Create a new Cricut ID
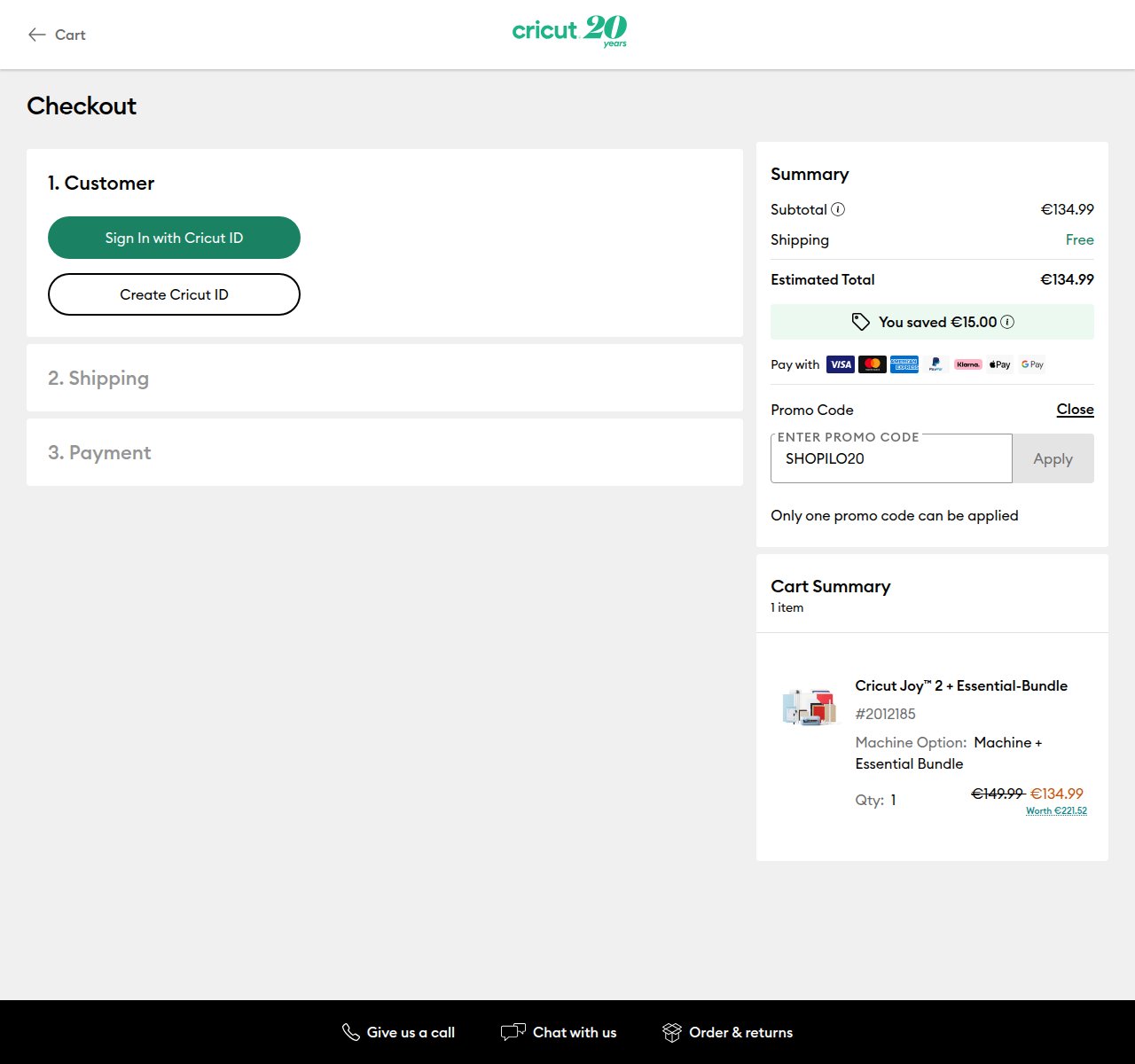 click(x=174, y=294)
